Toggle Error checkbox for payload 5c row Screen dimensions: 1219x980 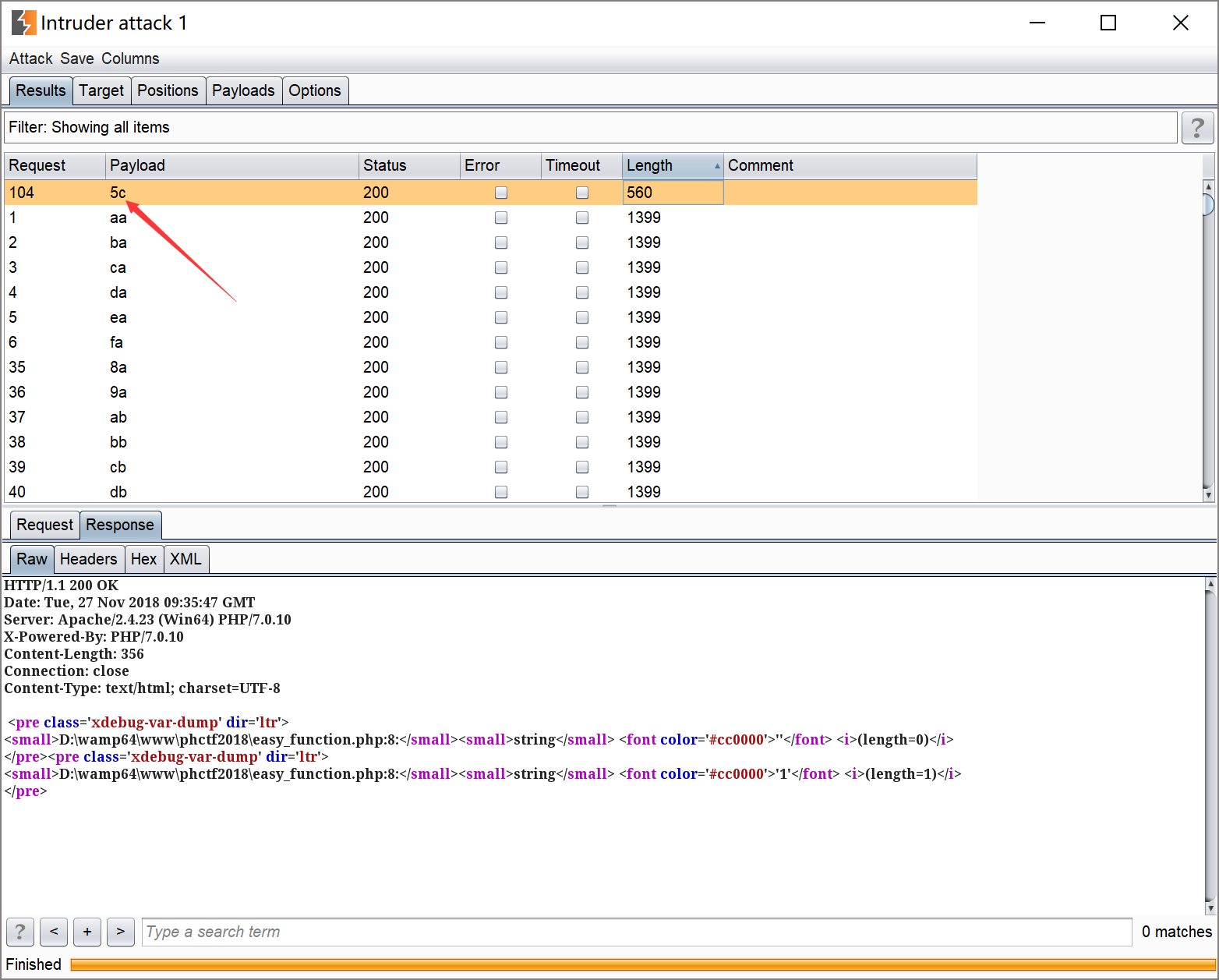(501, 193)
